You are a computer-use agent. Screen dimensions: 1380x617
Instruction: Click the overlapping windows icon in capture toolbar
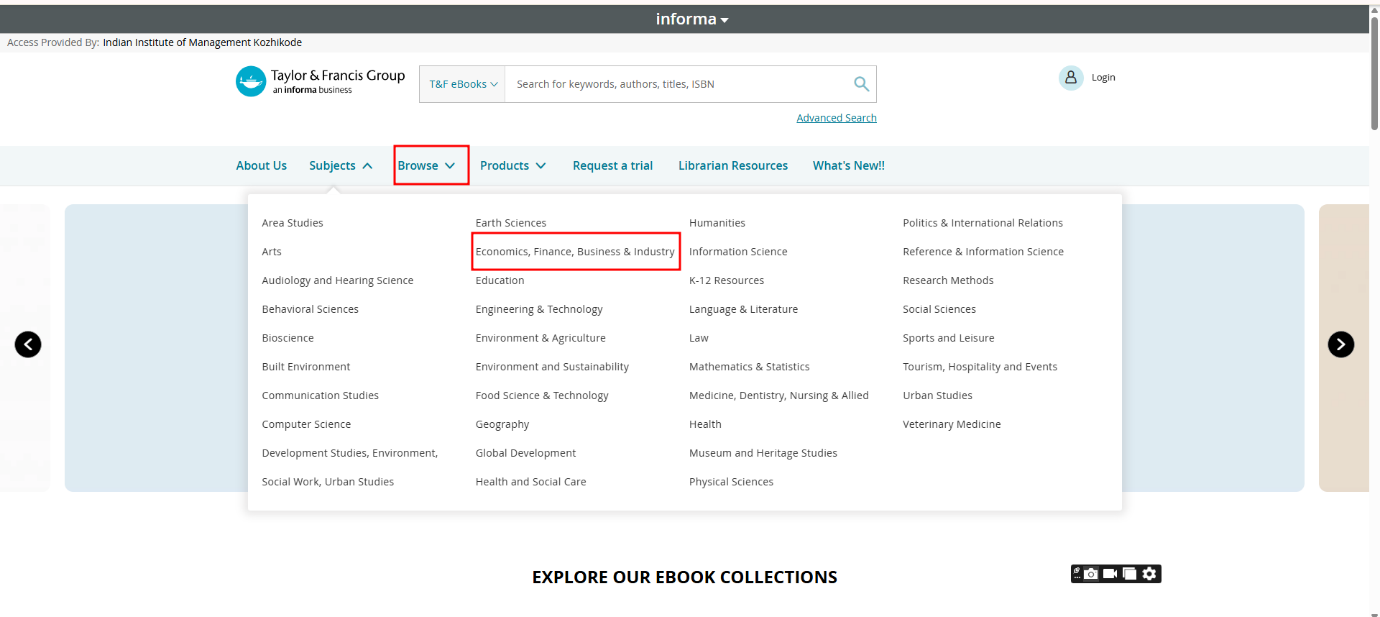click(1129, 574)
